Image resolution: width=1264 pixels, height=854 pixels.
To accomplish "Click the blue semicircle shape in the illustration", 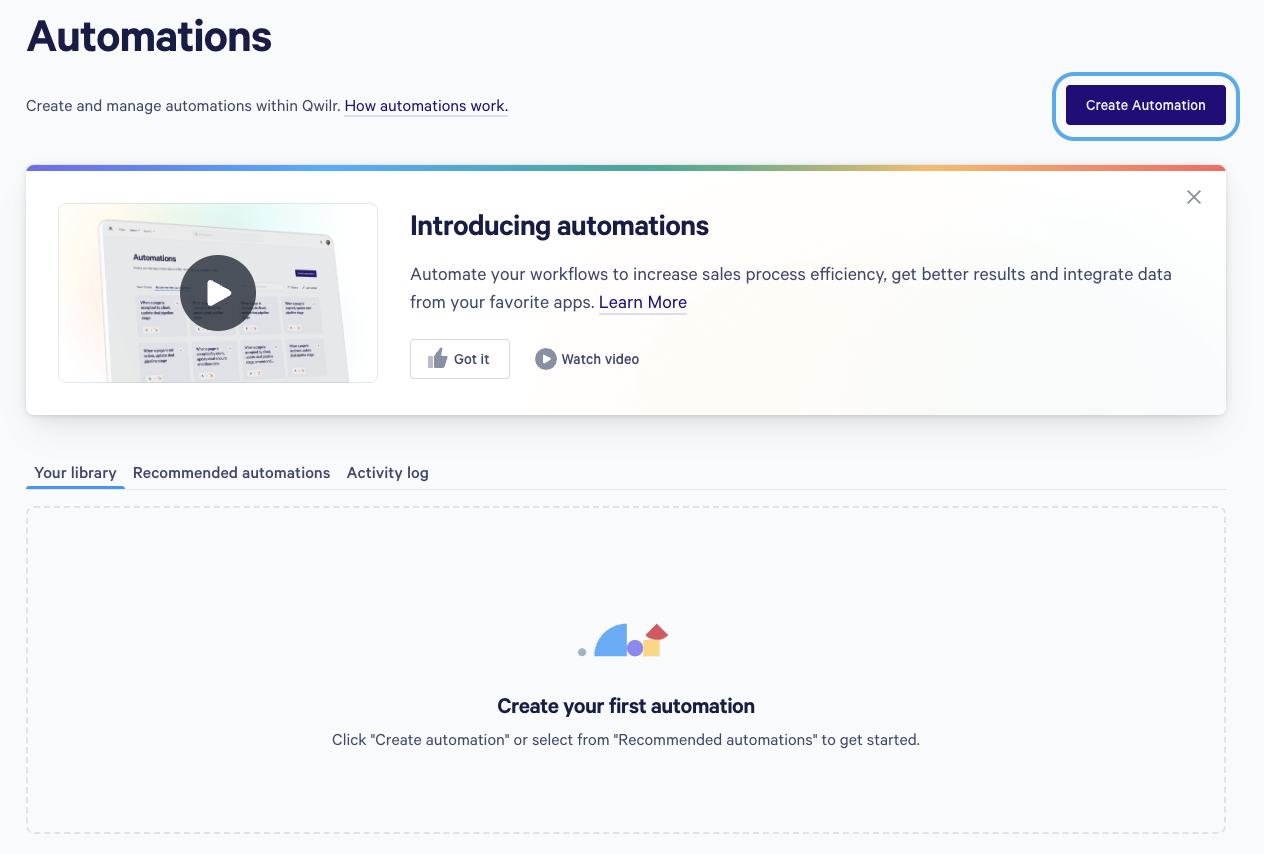I will coord(611,641).
